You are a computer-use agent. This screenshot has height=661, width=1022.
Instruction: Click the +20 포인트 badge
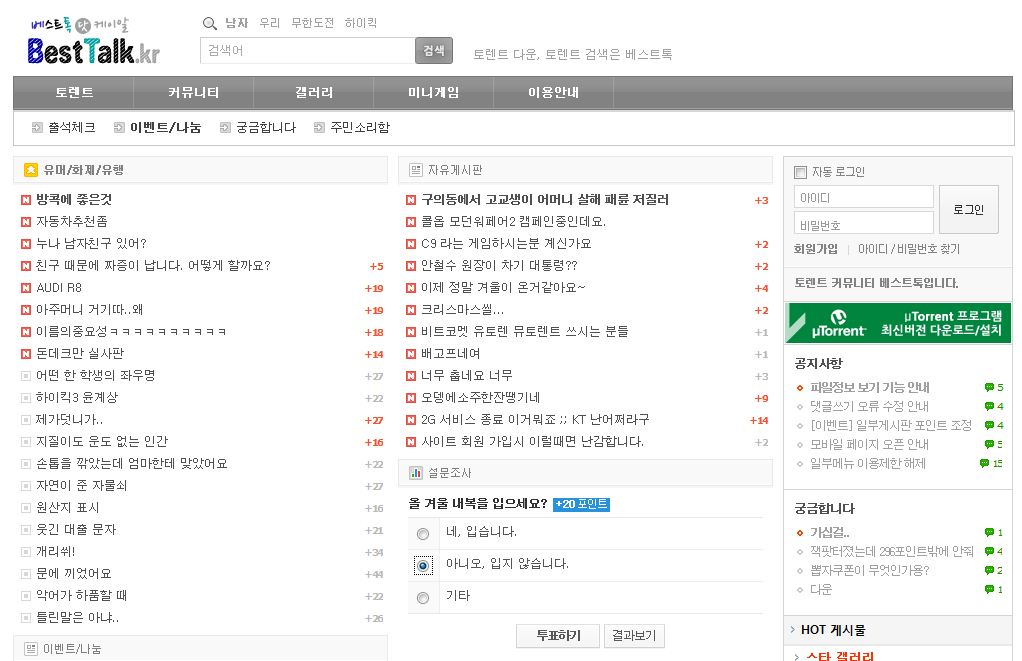coord(581,504)
